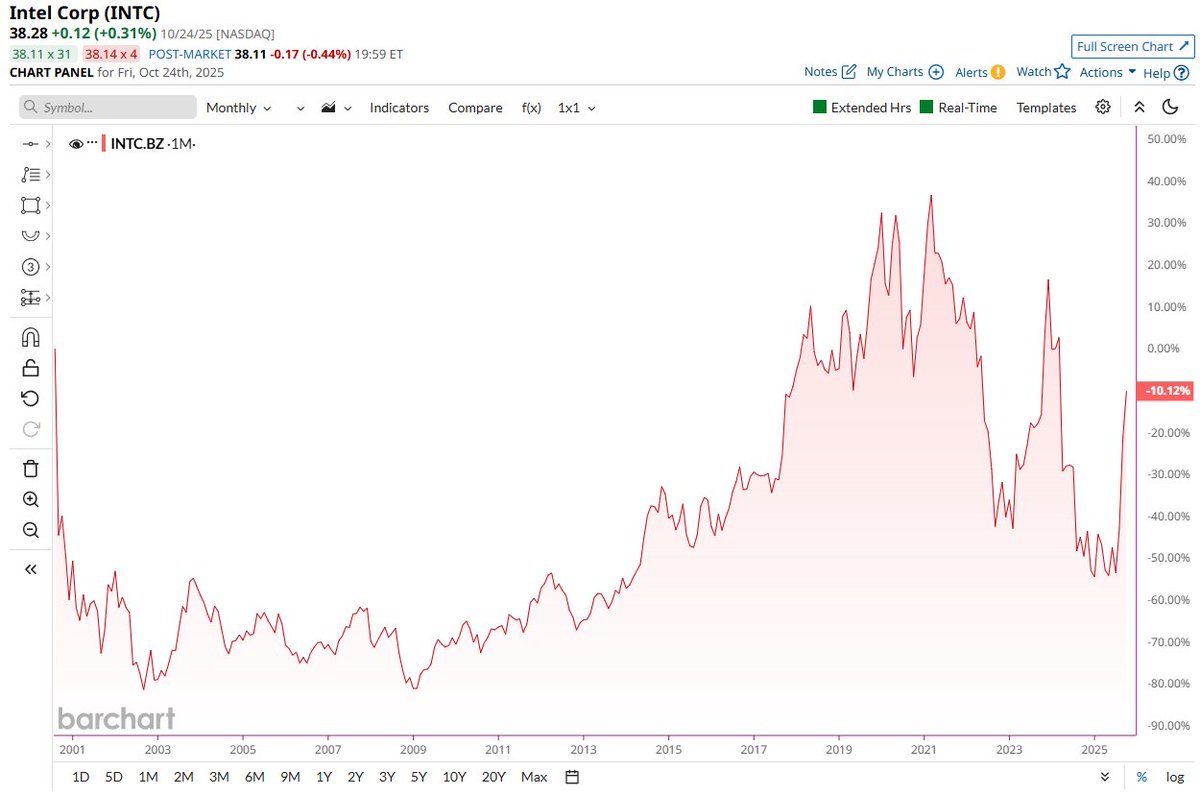Select the 1D time range

click(81, 777)
